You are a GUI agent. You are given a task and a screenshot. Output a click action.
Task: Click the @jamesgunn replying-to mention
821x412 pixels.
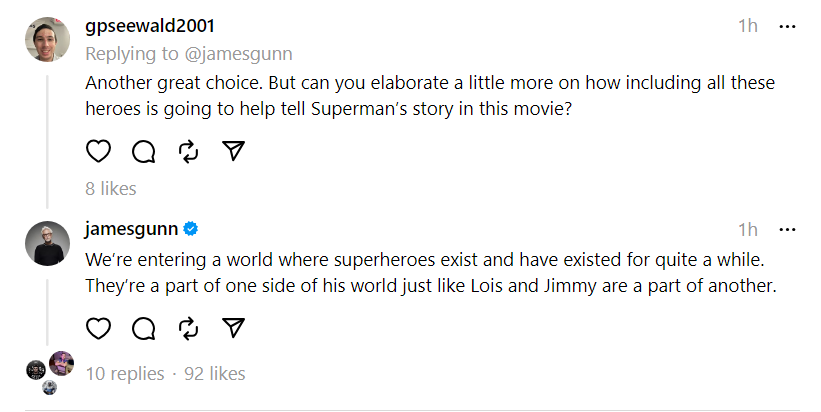(248, 54)
